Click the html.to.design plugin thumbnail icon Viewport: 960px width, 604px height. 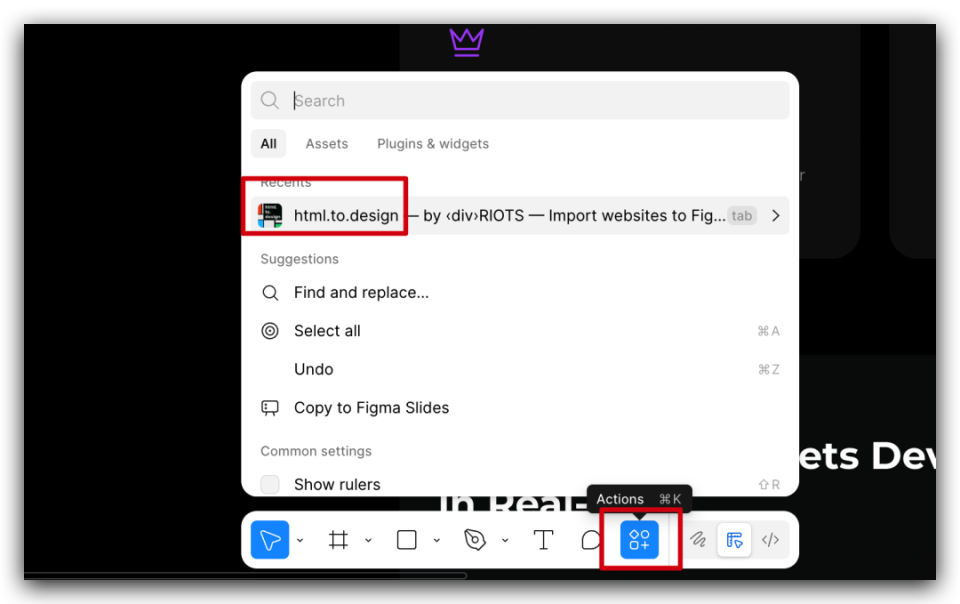[270, 215]
